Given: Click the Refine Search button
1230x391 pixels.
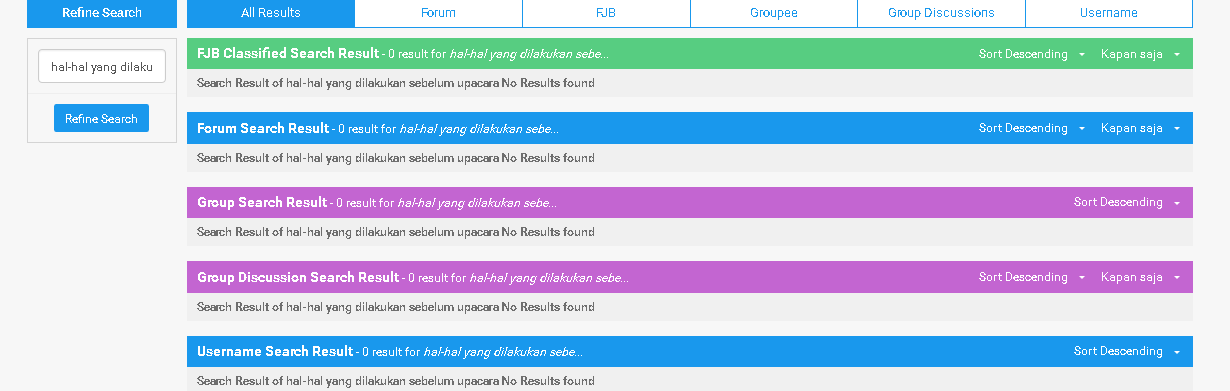Looking at the screenshot, I should [101, 118].
